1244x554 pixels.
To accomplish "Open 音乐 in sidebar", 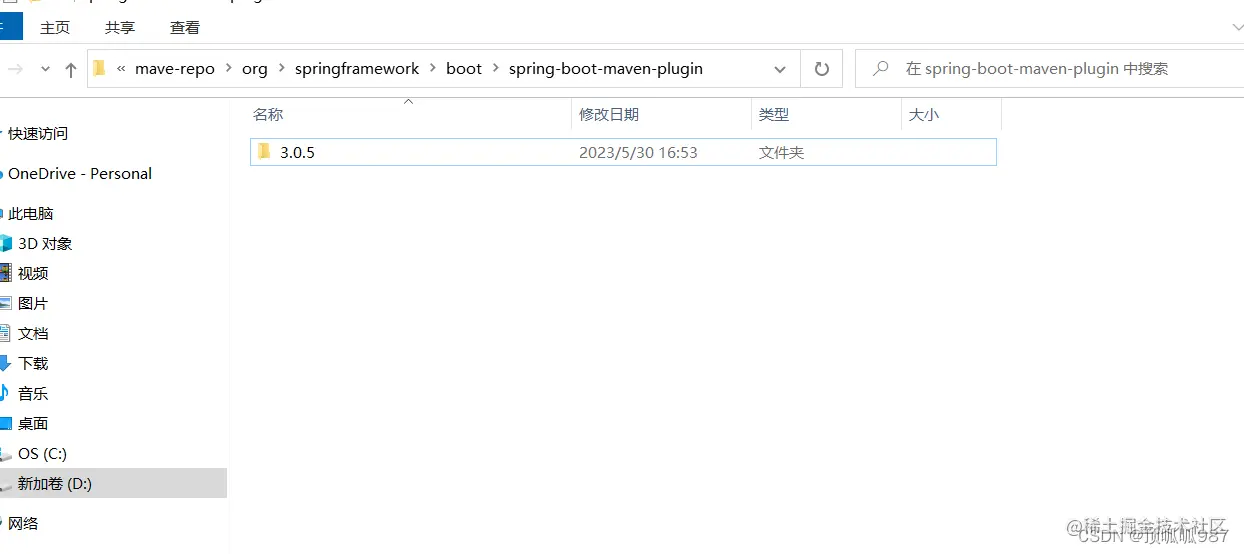I will click(x=33, y=393).
